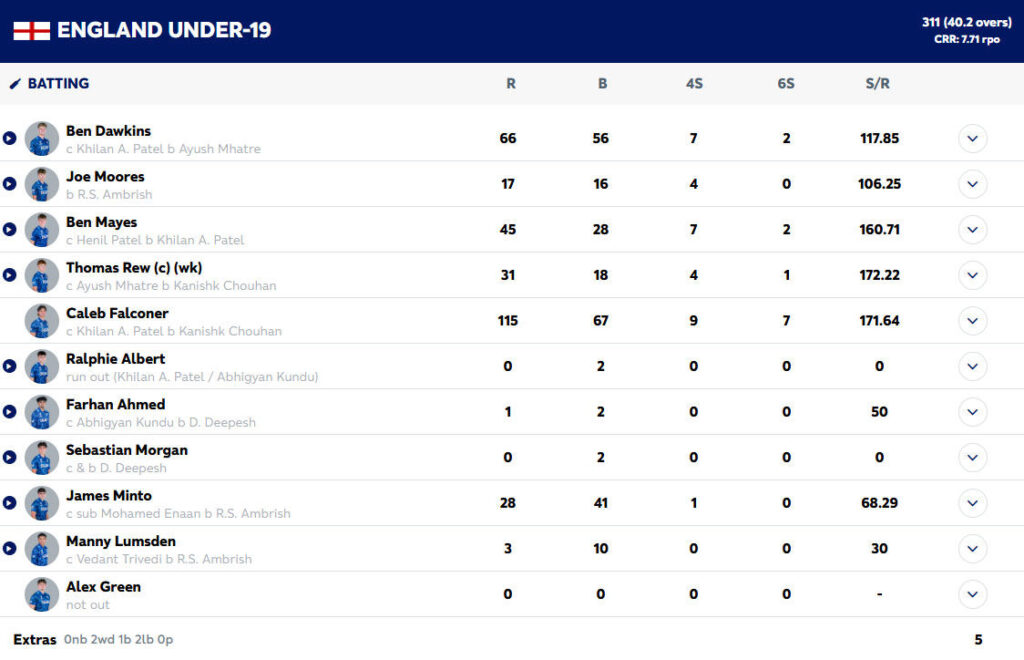Expand Caleb Falconer innings details
This screenshot has width=1024, height=660.
[x=972, y=321]
